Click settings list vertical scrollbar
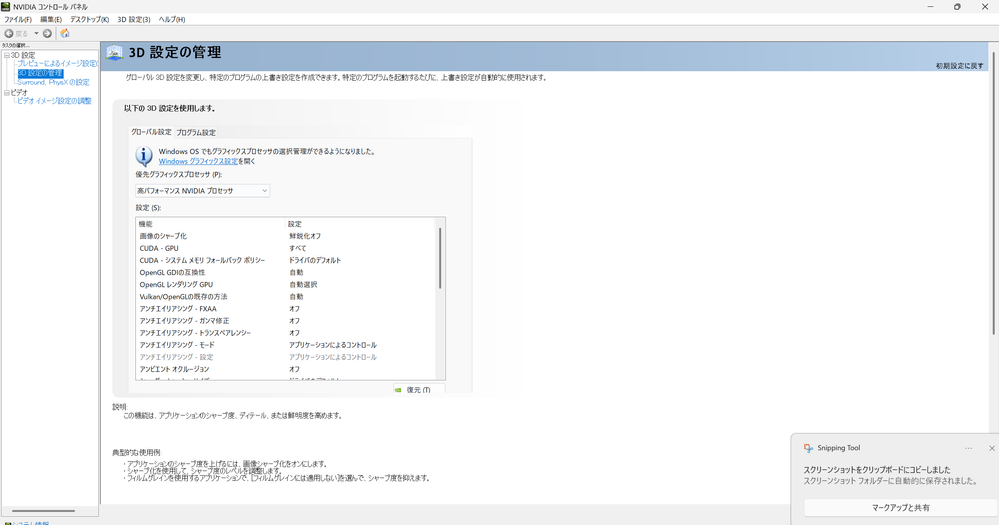Image resolution: width=999 pixels, height=525 pixels. point(440,259)
